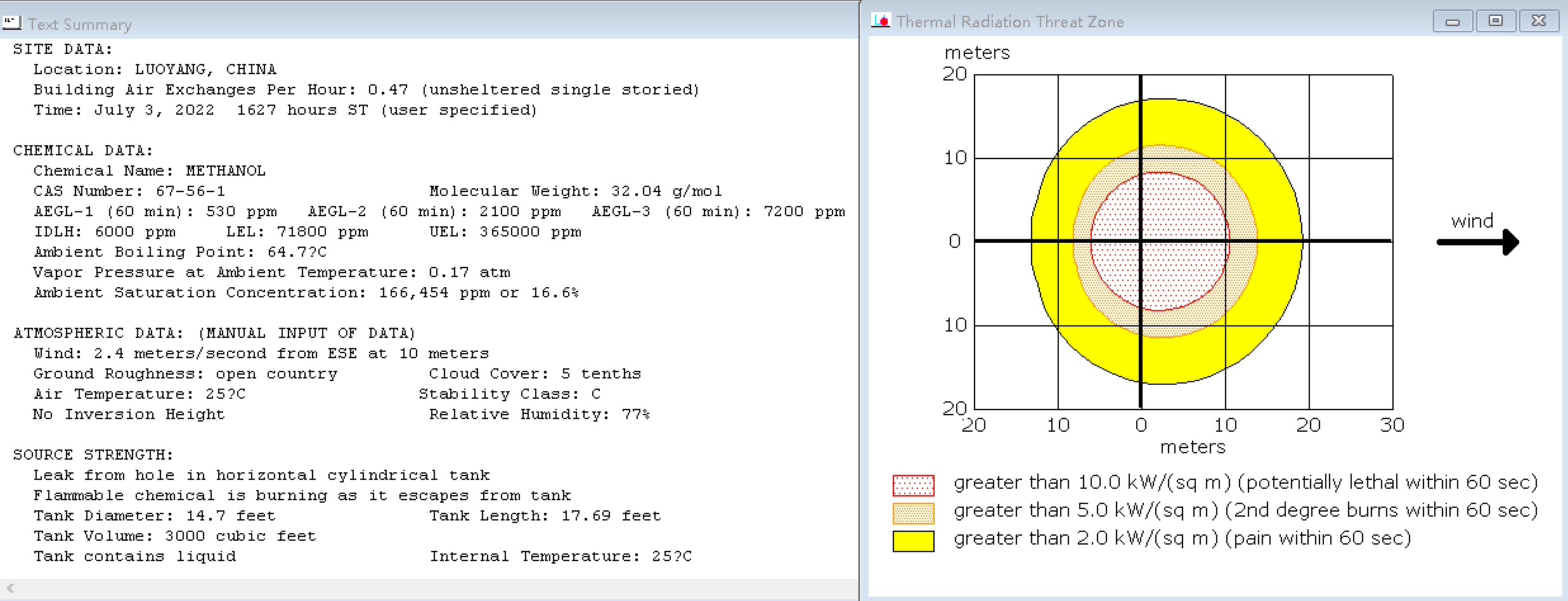This screenshot has height=601, width=1568.
Task: Click the 30 tick label on the x-axis
Action: click(1392, 425)
